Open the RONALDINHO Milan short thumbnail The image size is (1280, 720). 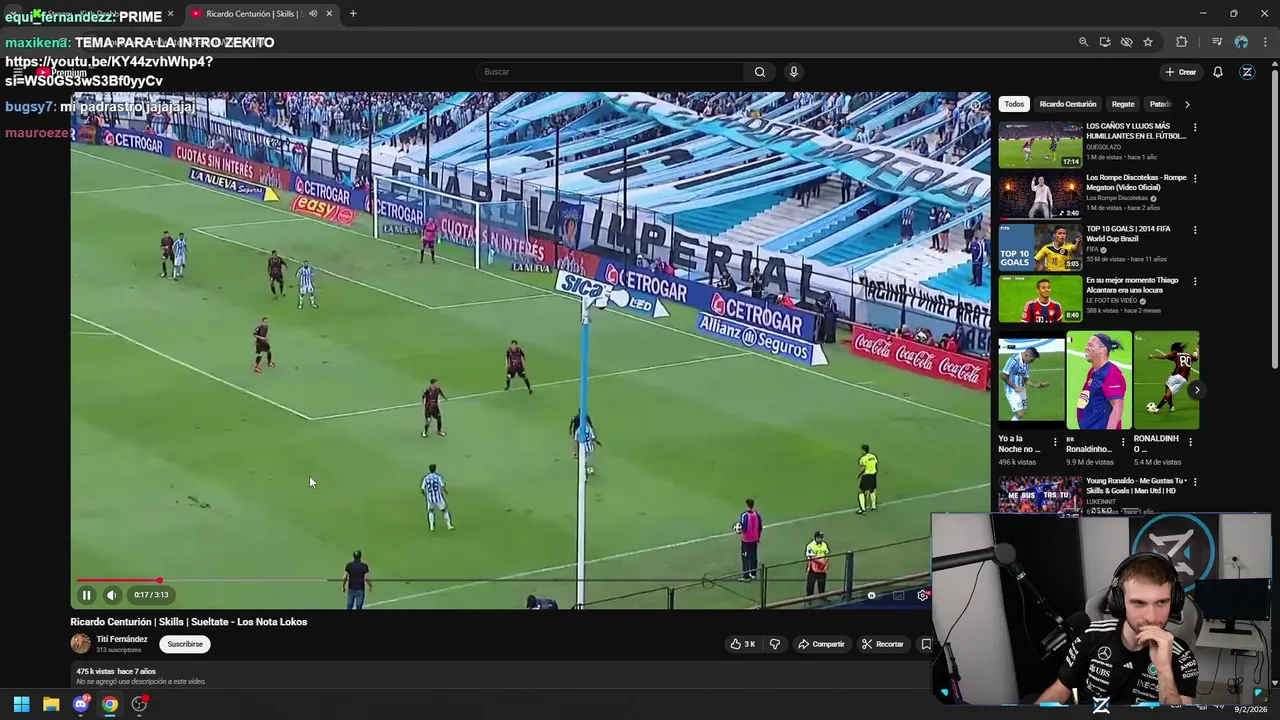[x=1166, y=380]
